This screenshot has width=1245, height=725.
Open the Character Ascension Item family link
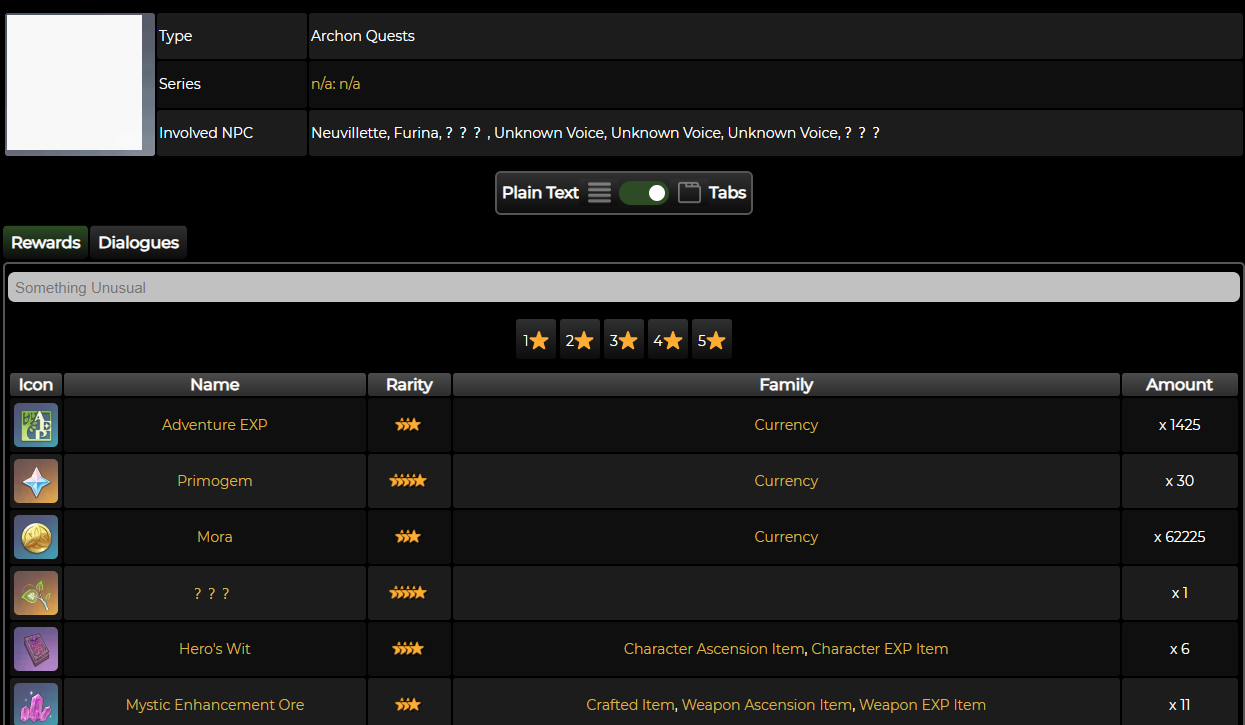coord(714,649)
